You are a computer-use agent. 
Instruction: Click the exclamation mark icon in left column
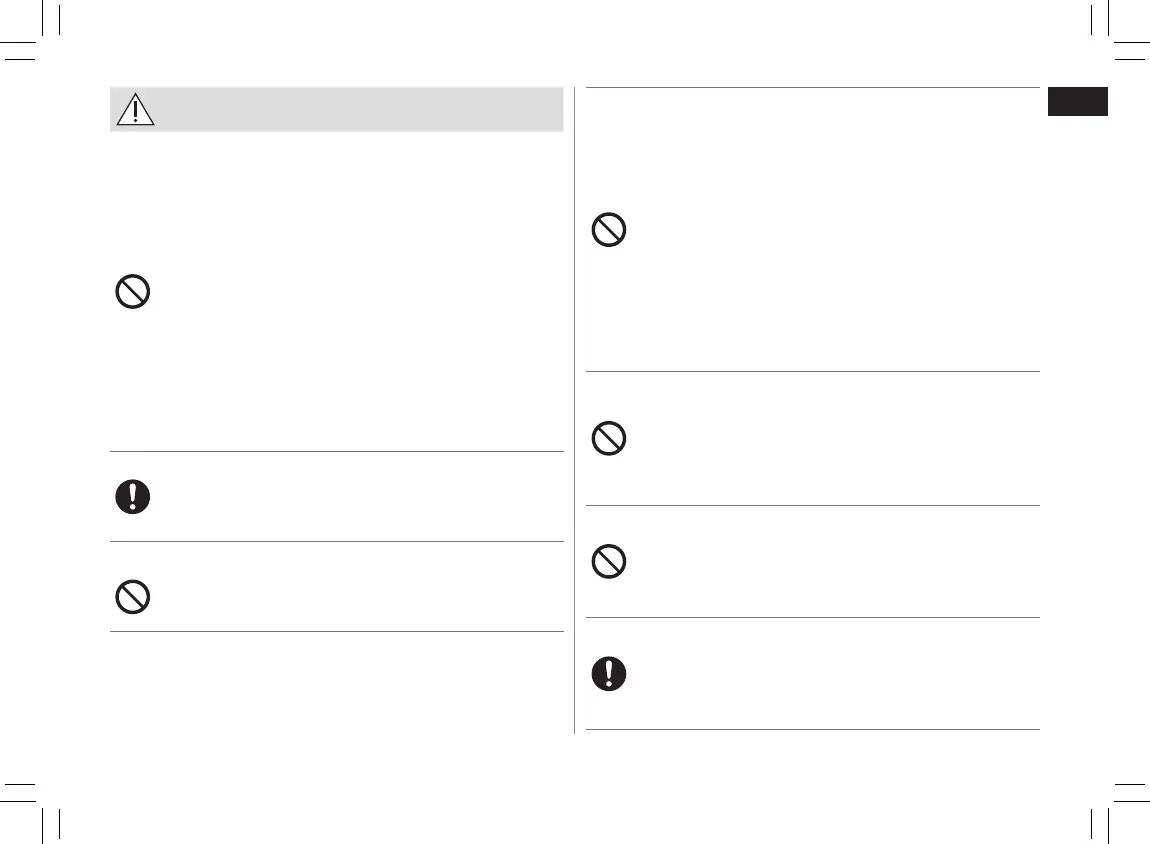click(133, 497)
